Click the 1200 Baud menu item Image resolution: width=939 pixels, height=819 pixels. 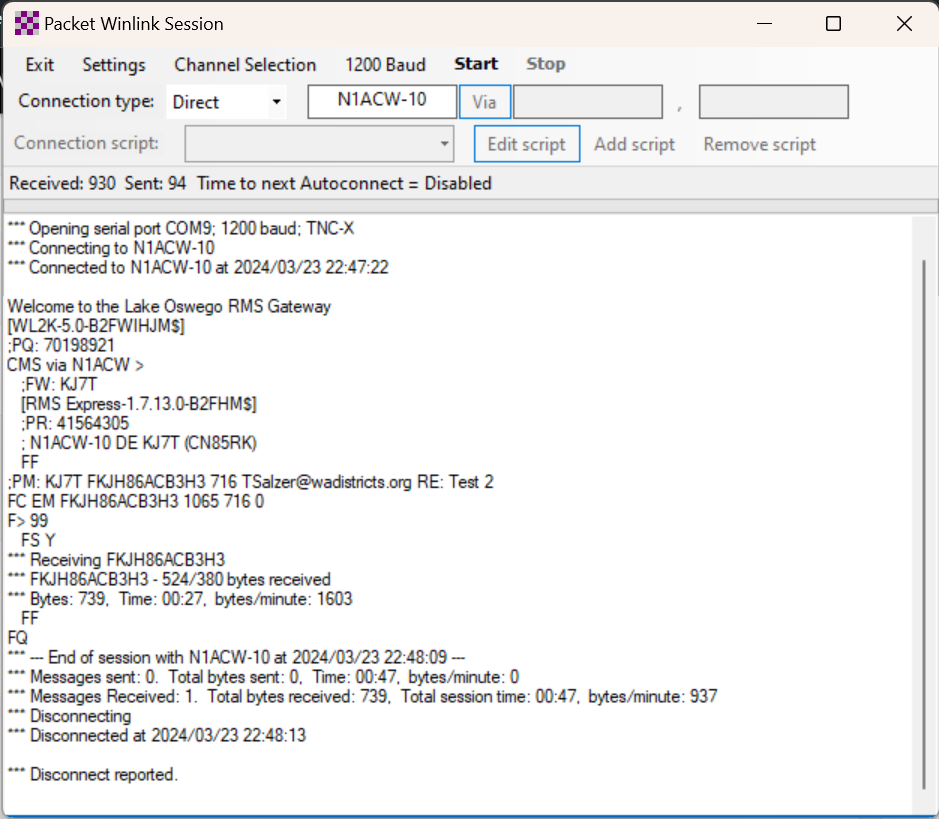385,65
